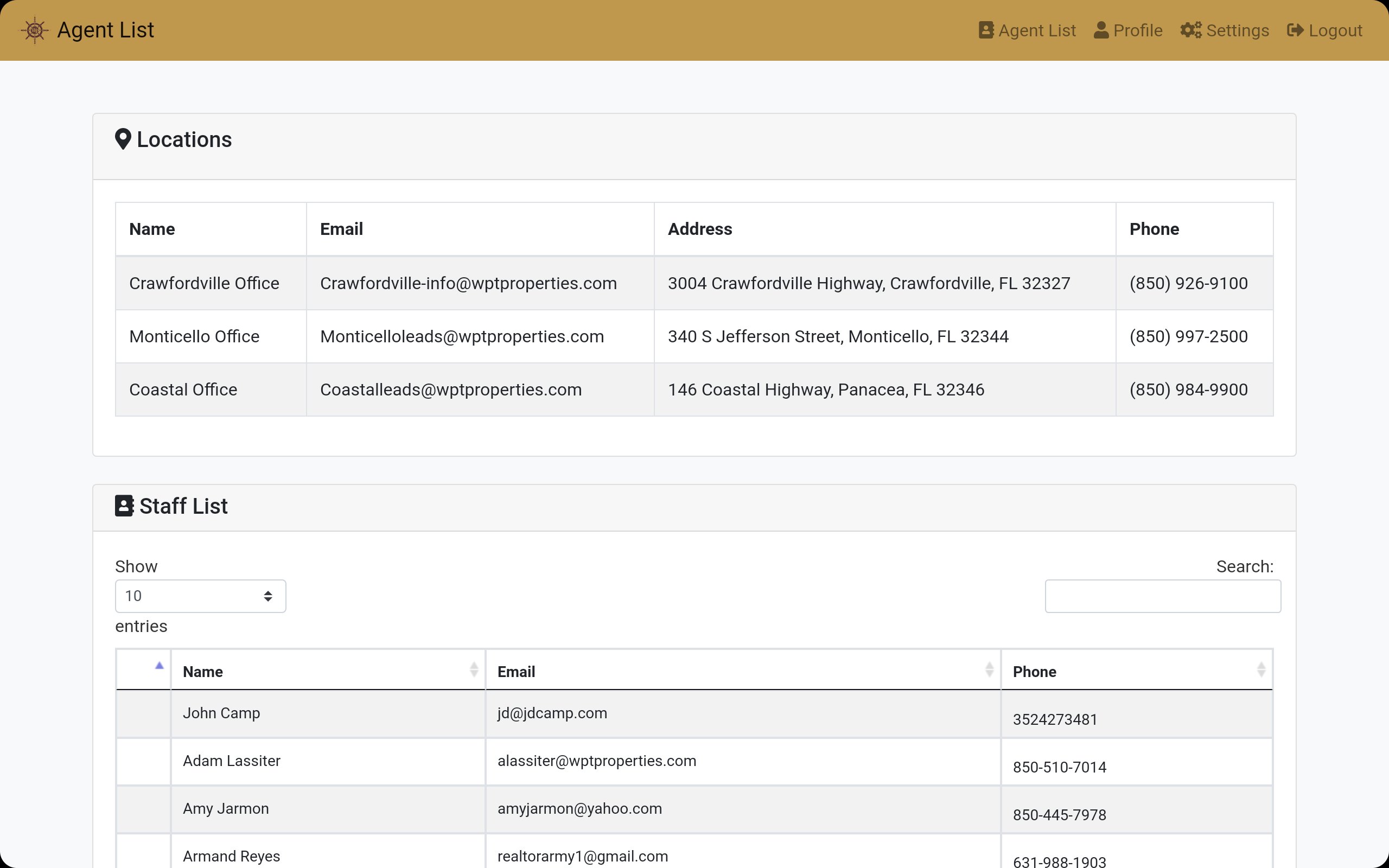Go to the Profile page
The height and width of the screenshot is (868, 1389).
pos(1137,30)
